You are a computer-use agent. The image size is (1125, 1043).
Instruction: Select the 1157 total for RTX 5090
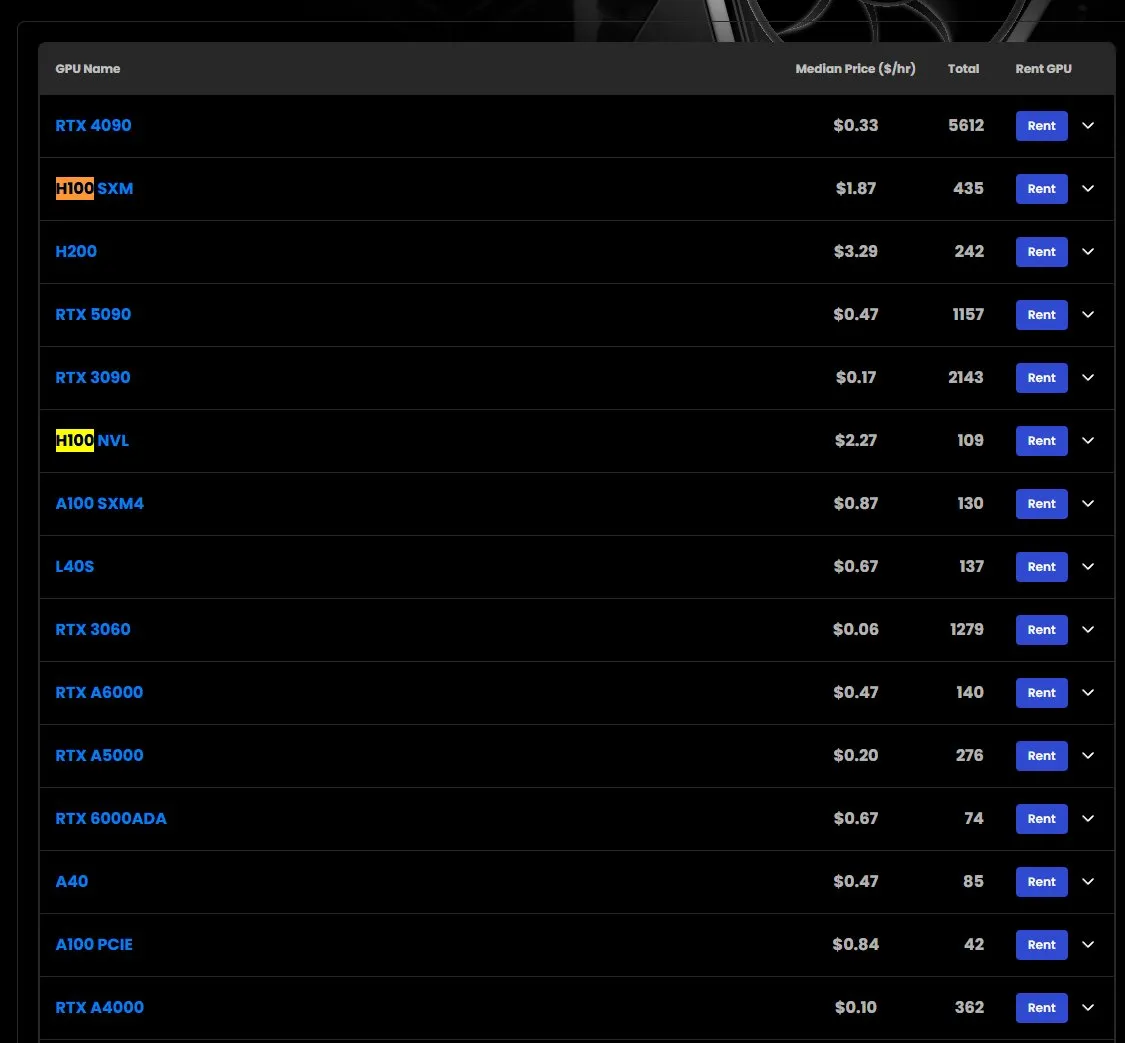(x=968, y=314)
